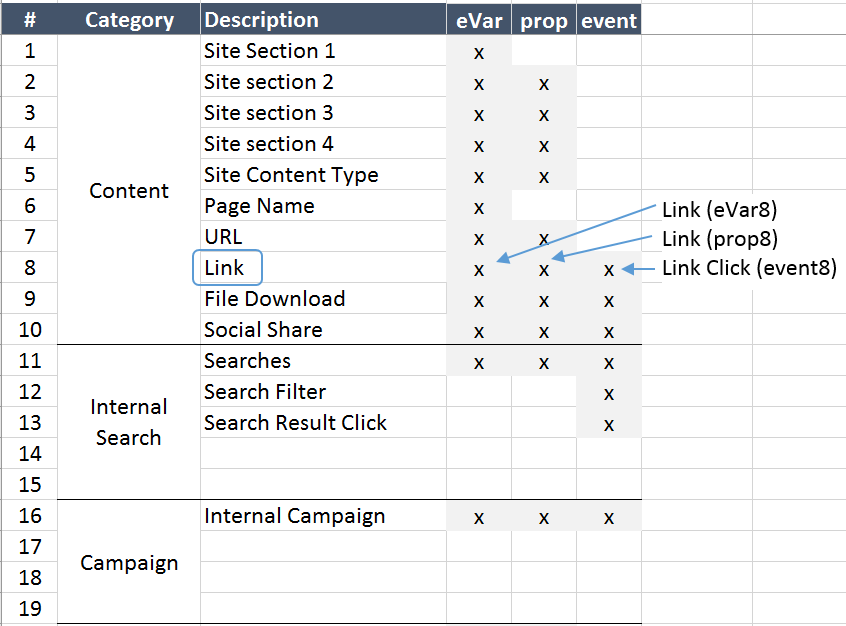The image size is (846, 626).
Task: Click the Link description cell
Action: [x=323, y=268]
